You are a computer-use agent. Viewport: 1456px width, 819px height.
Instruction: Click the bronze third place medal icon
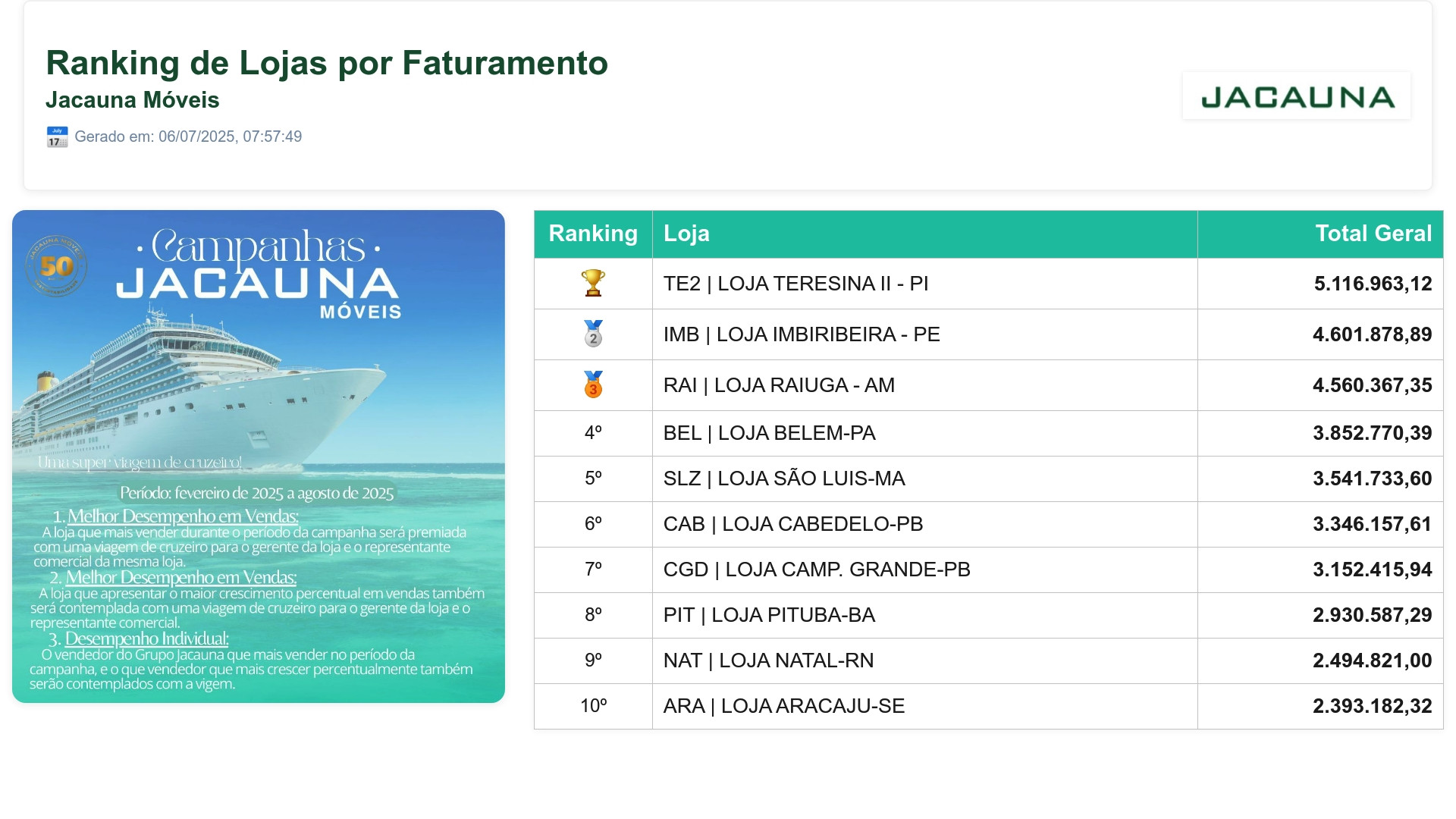[x=593, y=384]
